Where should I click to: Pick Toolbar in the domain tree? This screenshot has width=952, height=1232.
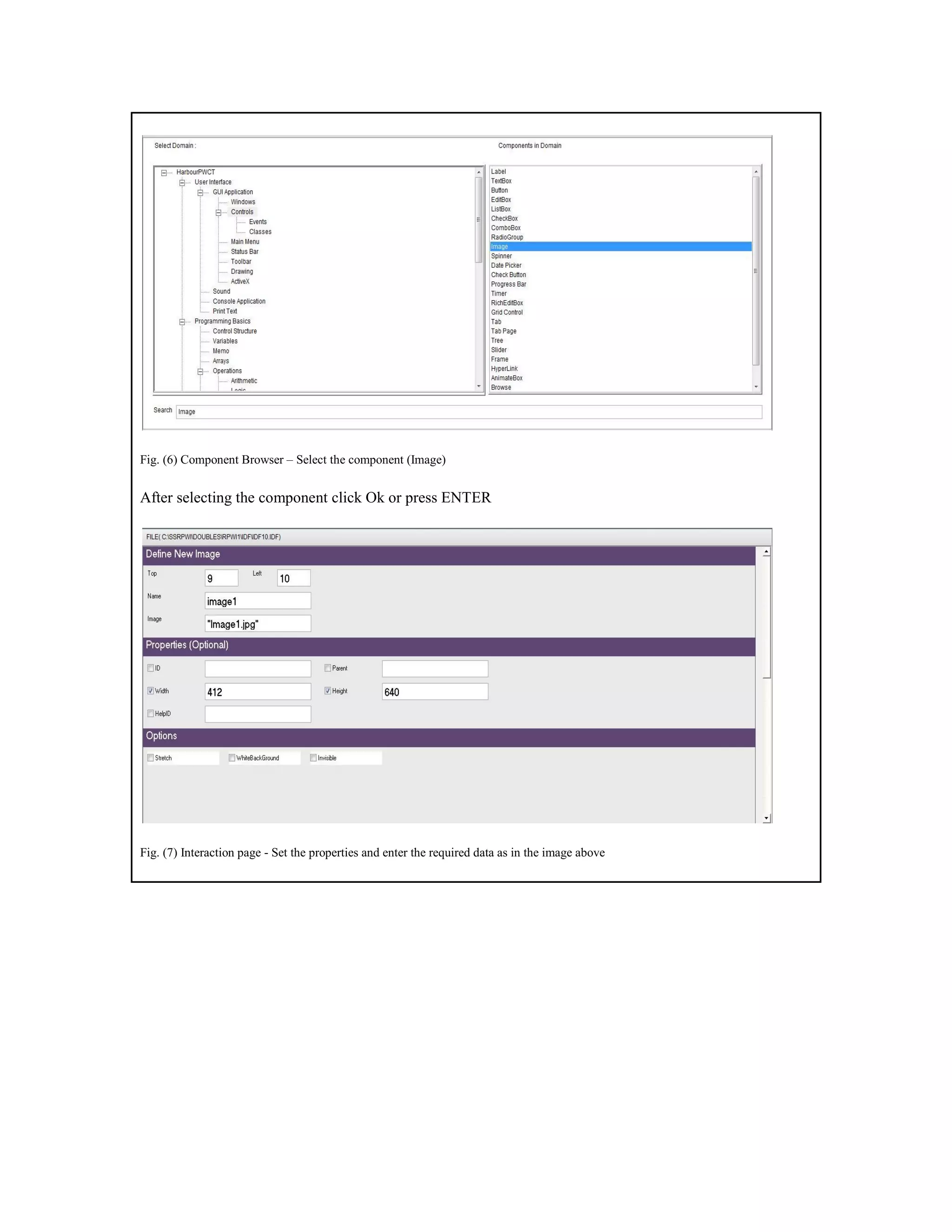tap(241, 262)
